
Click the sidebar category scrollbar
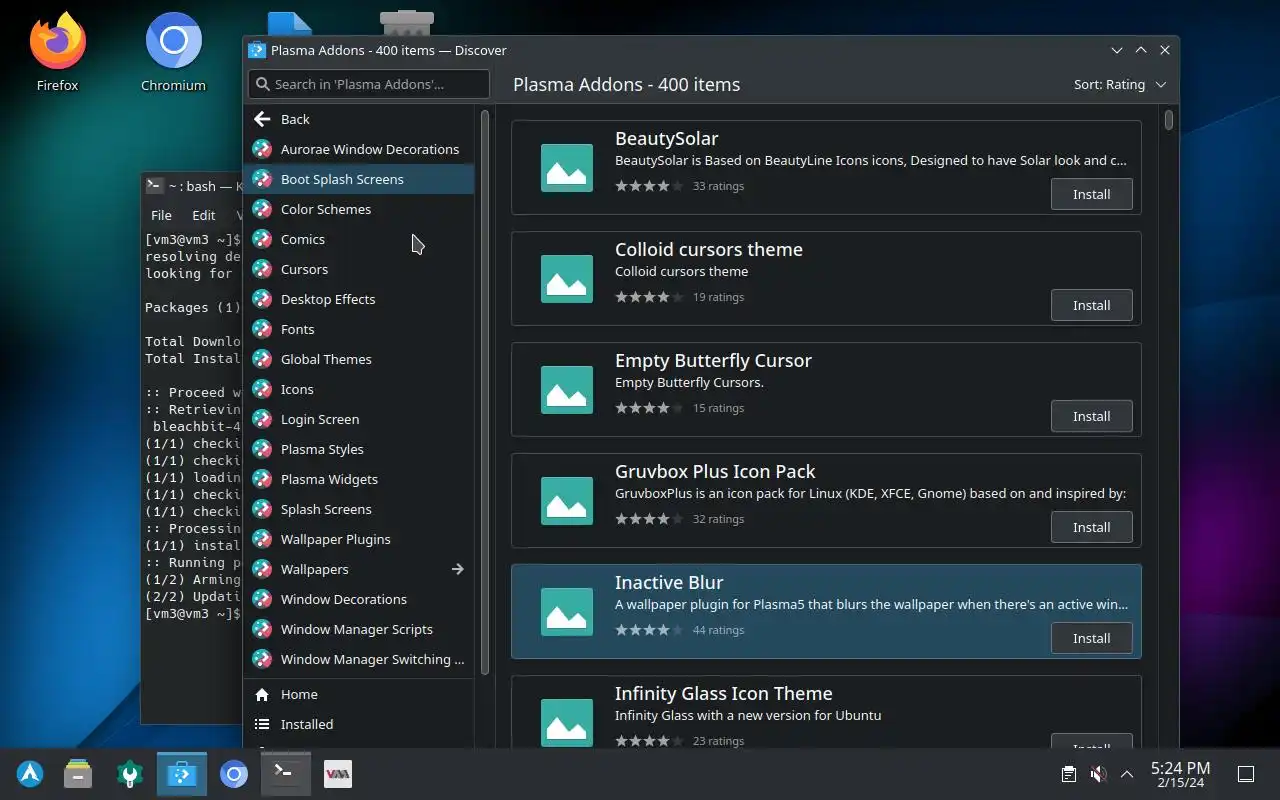[x=485, y=392]
